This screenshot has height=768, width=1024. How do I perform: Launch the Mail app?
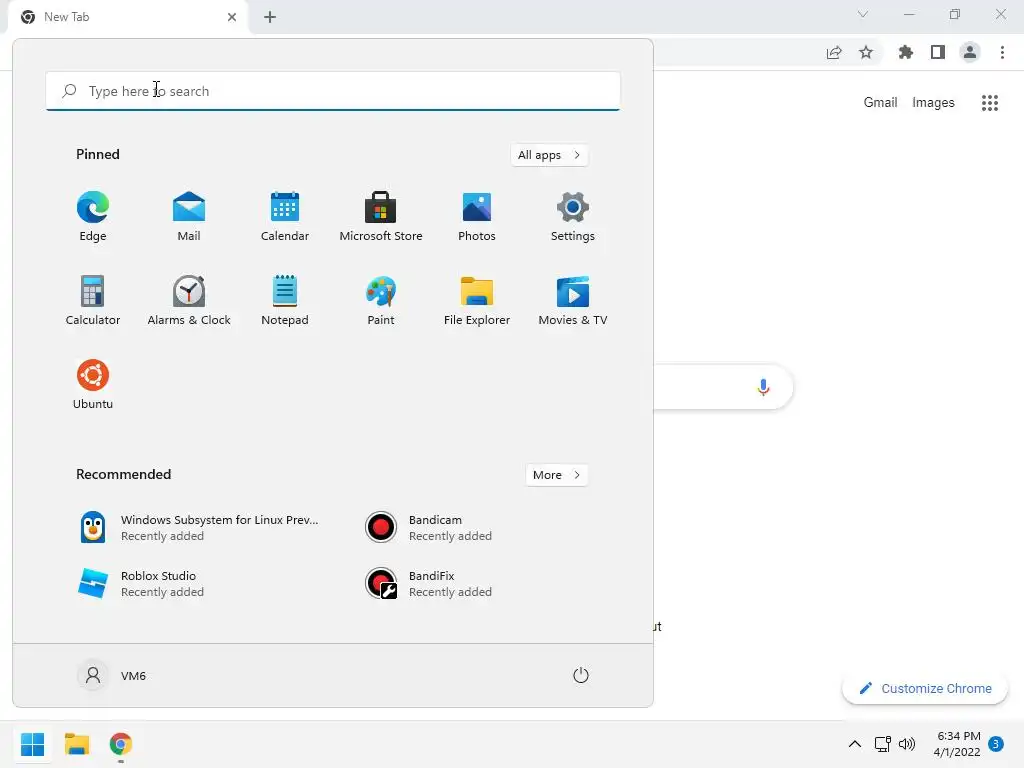(189, 217)
